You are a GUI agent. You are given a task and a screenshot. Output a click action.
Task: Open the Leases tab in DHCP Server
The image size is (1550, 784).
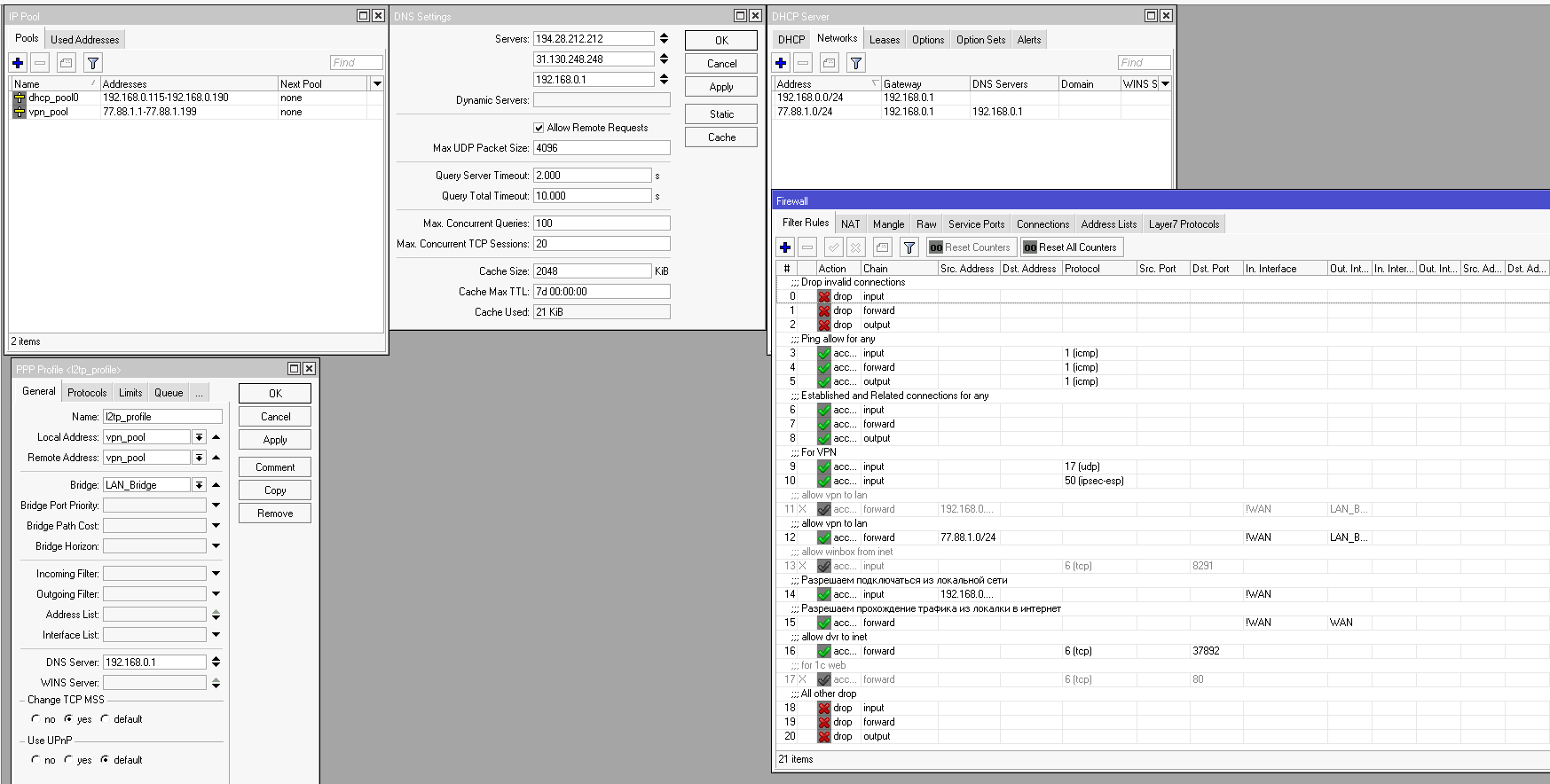pyautogui.click(x=884, y=40)
